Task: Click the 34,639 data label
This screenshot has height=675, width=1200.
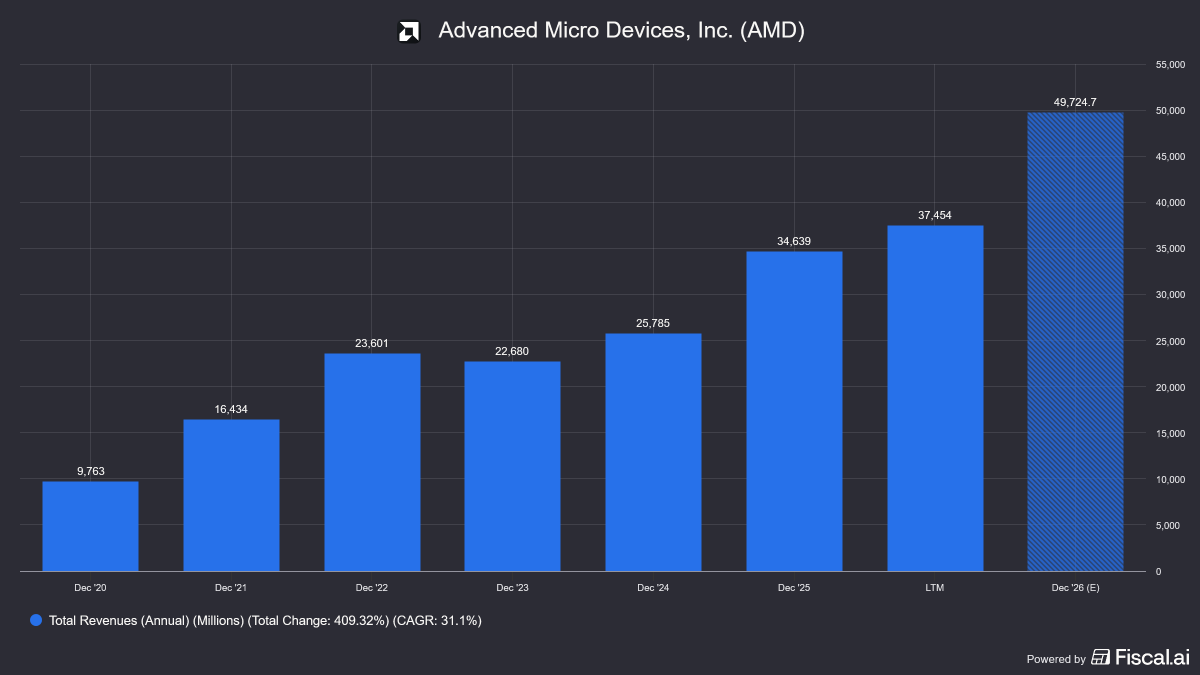Action: 794,241
